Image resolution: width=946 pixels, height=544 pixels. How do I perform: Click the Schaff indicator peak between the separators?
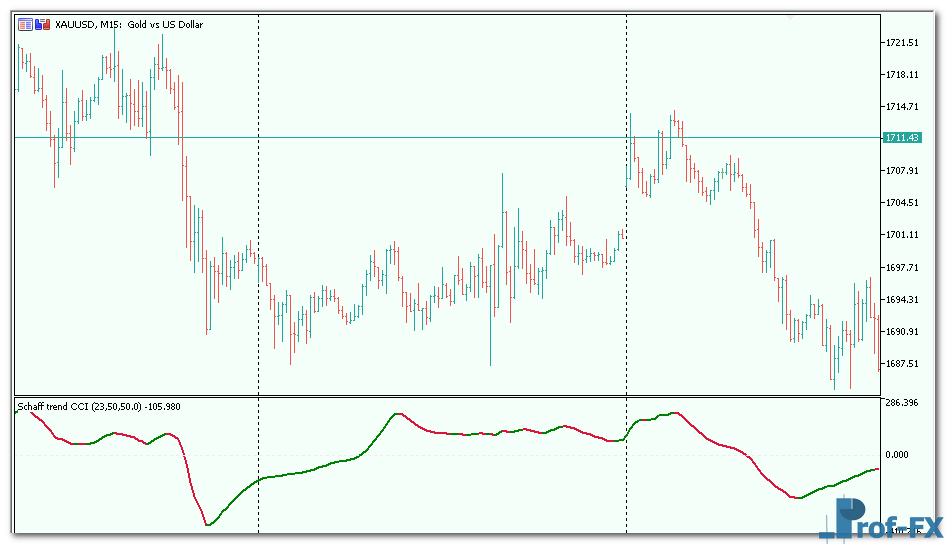pos(398,413)
